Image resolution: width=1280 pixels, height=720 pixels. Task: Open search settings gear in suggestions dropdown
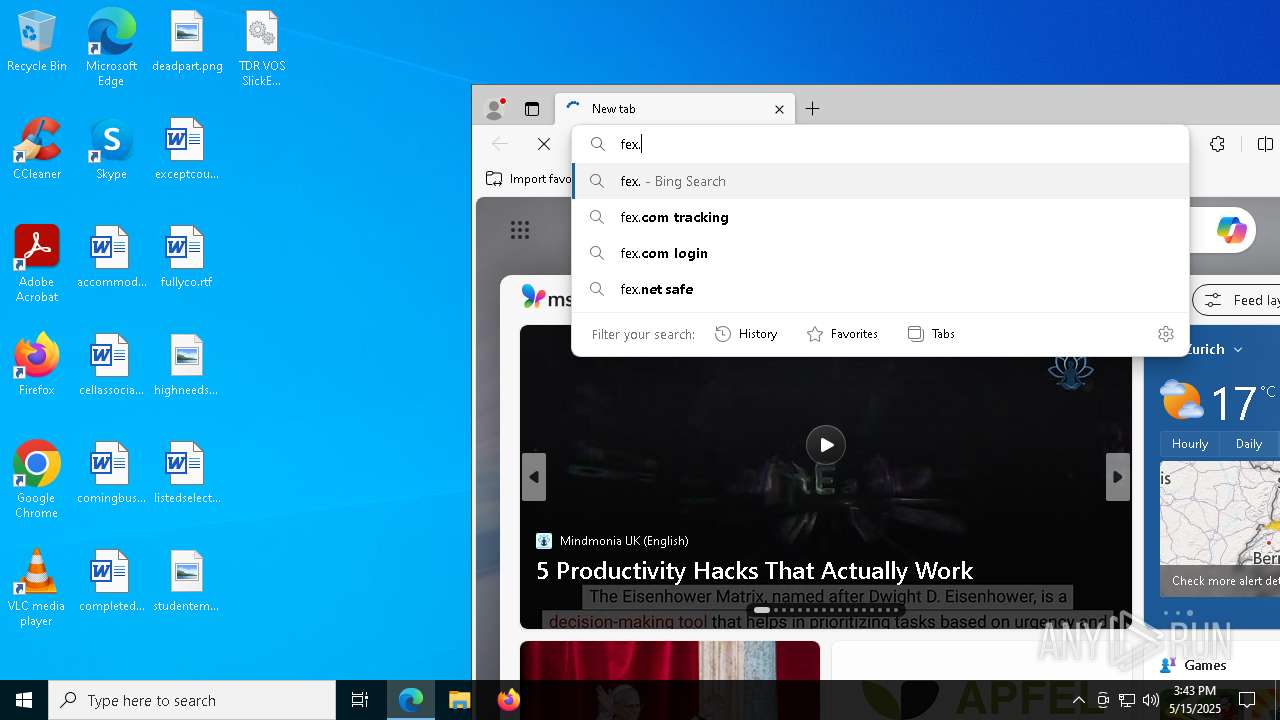coord(1165,334)
